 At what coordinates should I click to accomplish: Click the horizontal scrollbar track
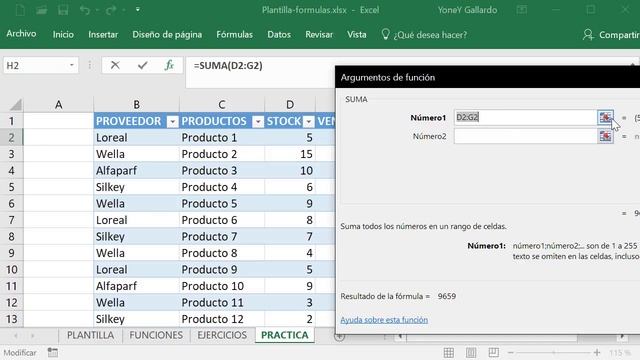[510, 337]
